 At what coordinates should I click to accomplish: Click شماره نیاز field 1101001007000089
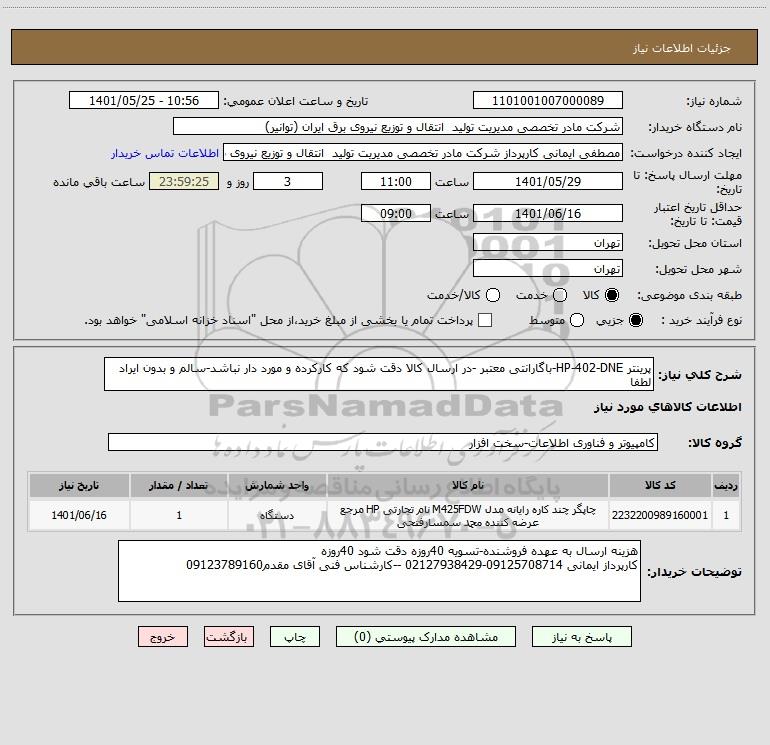click(x=548, y=100)
